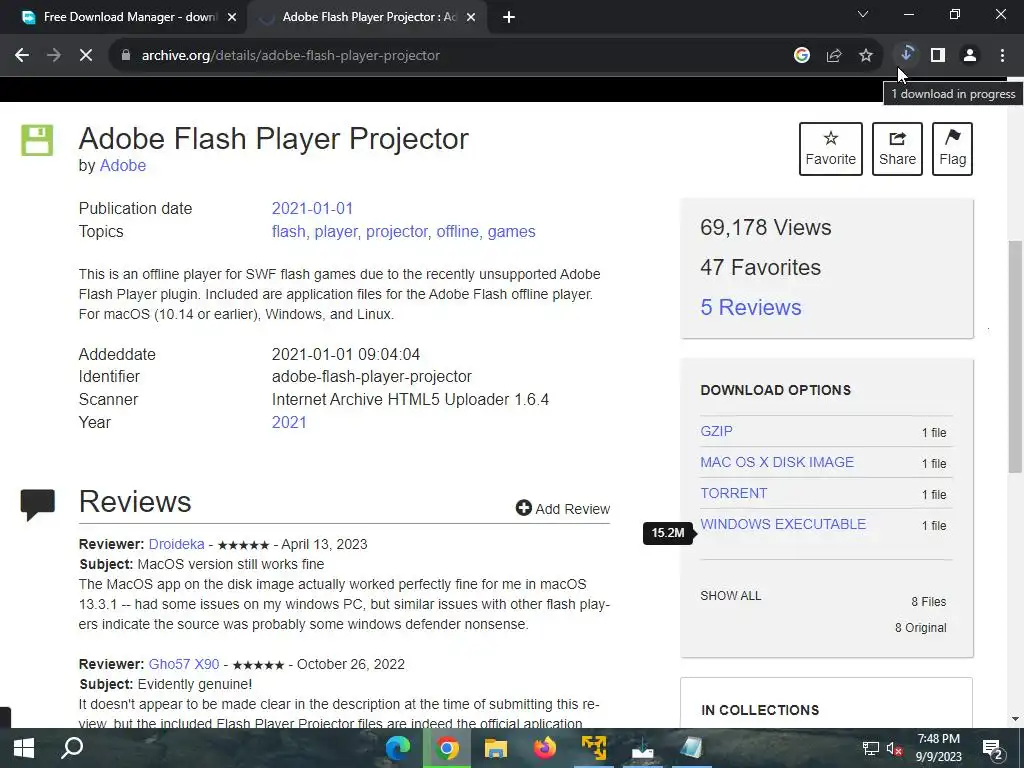
Task: Bookmark this tab with the star
Action: point(866,56)
